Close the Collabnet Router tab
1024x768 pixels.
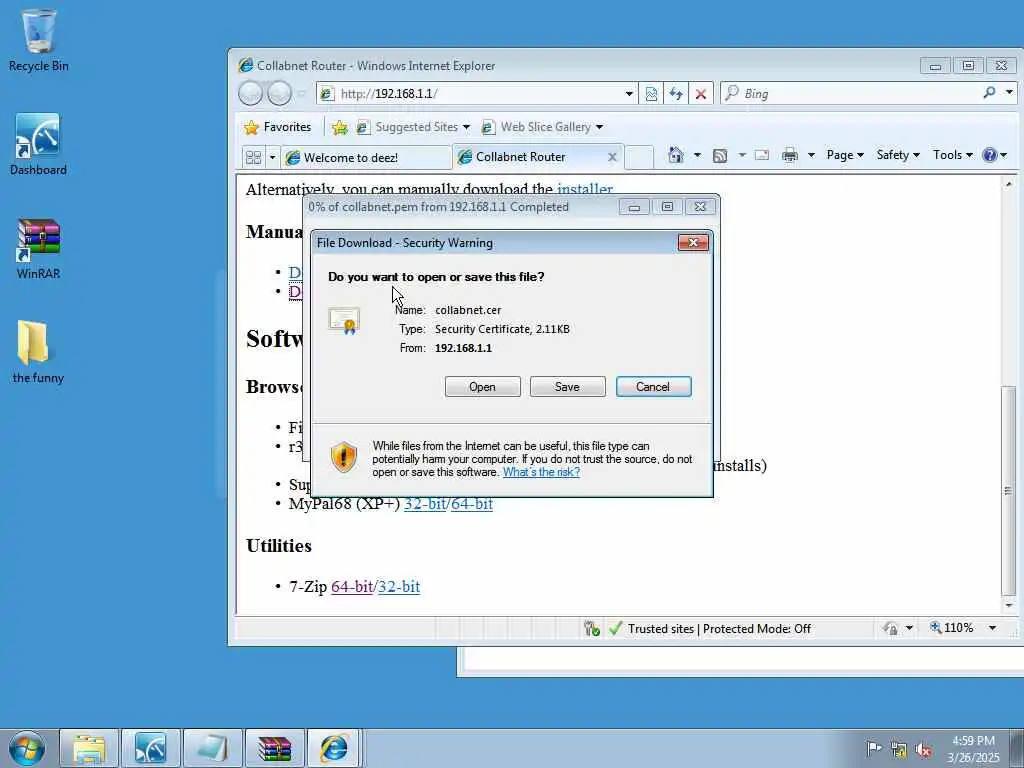(x=612, y=157)
